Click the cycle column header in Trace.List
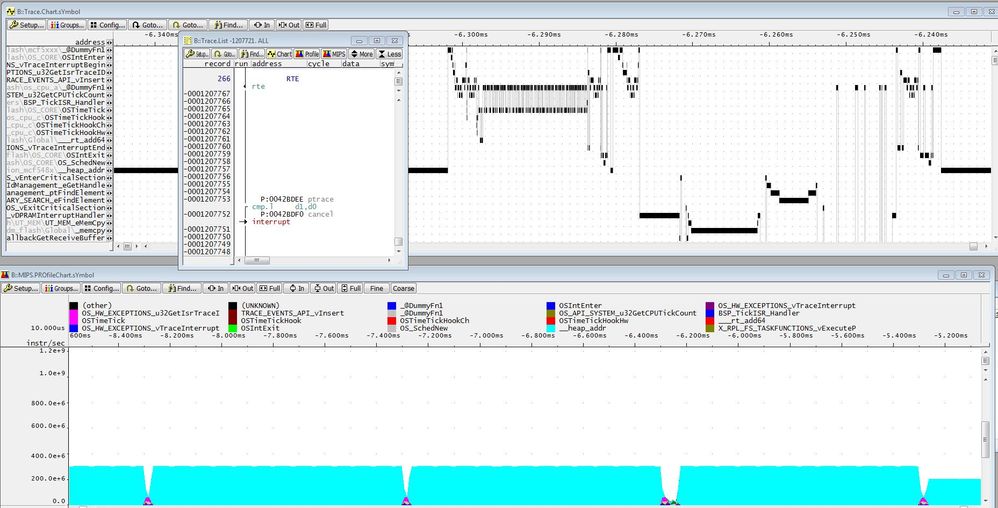The width and height of the screenshot is (998, 508). [319, 64]
